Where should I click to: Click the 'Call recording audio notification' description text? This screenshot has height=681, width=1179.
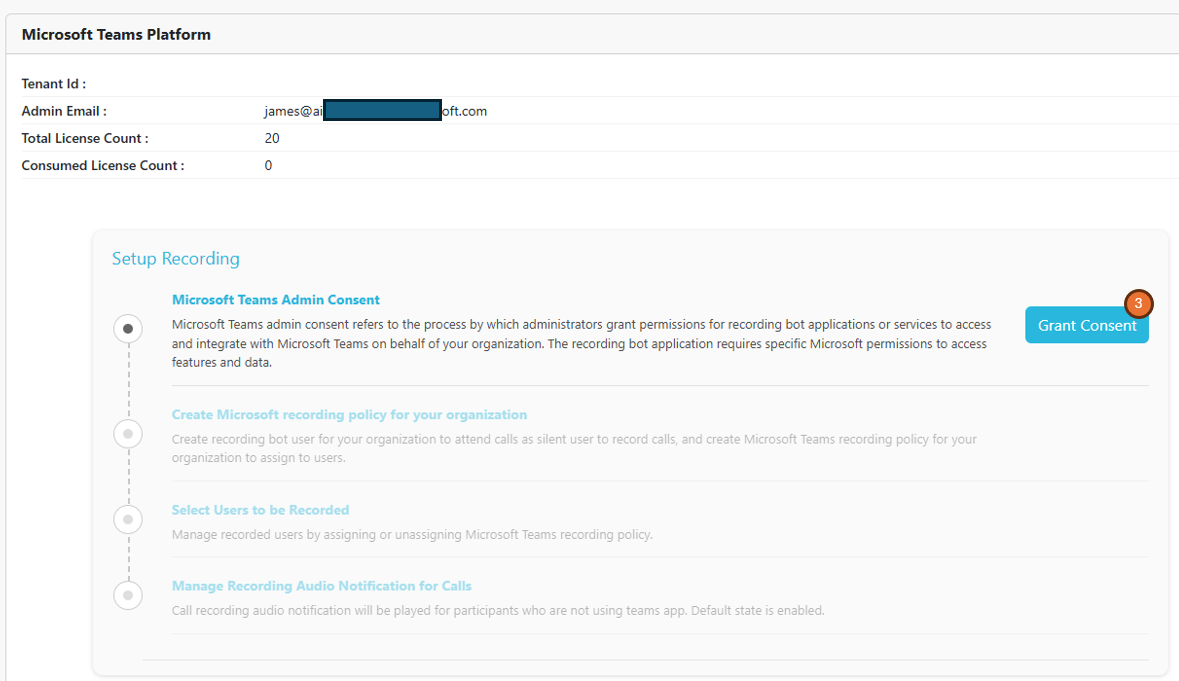pyautogui.click(x=498, y=611)
